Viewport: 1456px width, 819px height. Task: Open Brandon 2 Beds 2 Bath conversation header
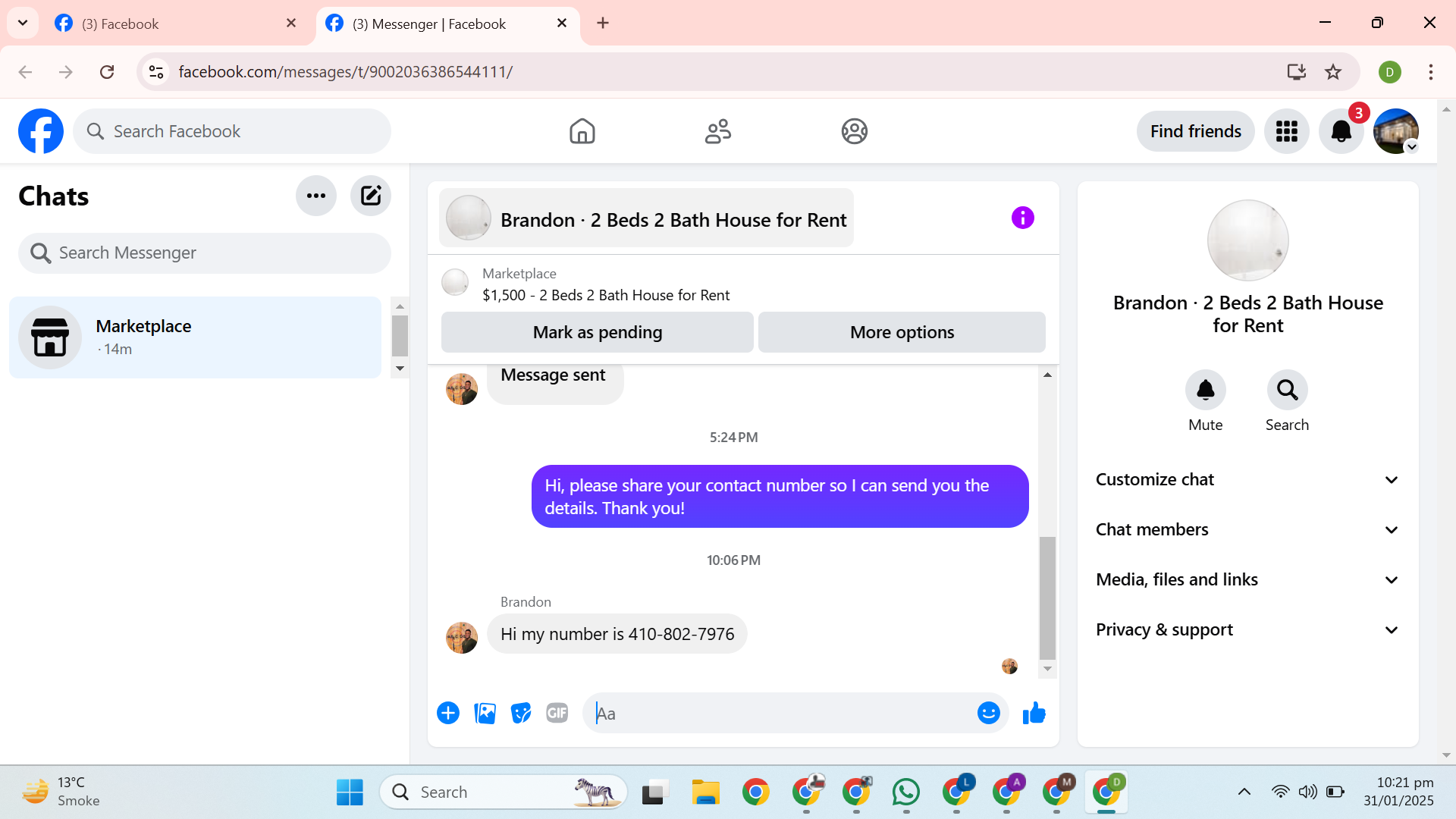coord(646,218)
